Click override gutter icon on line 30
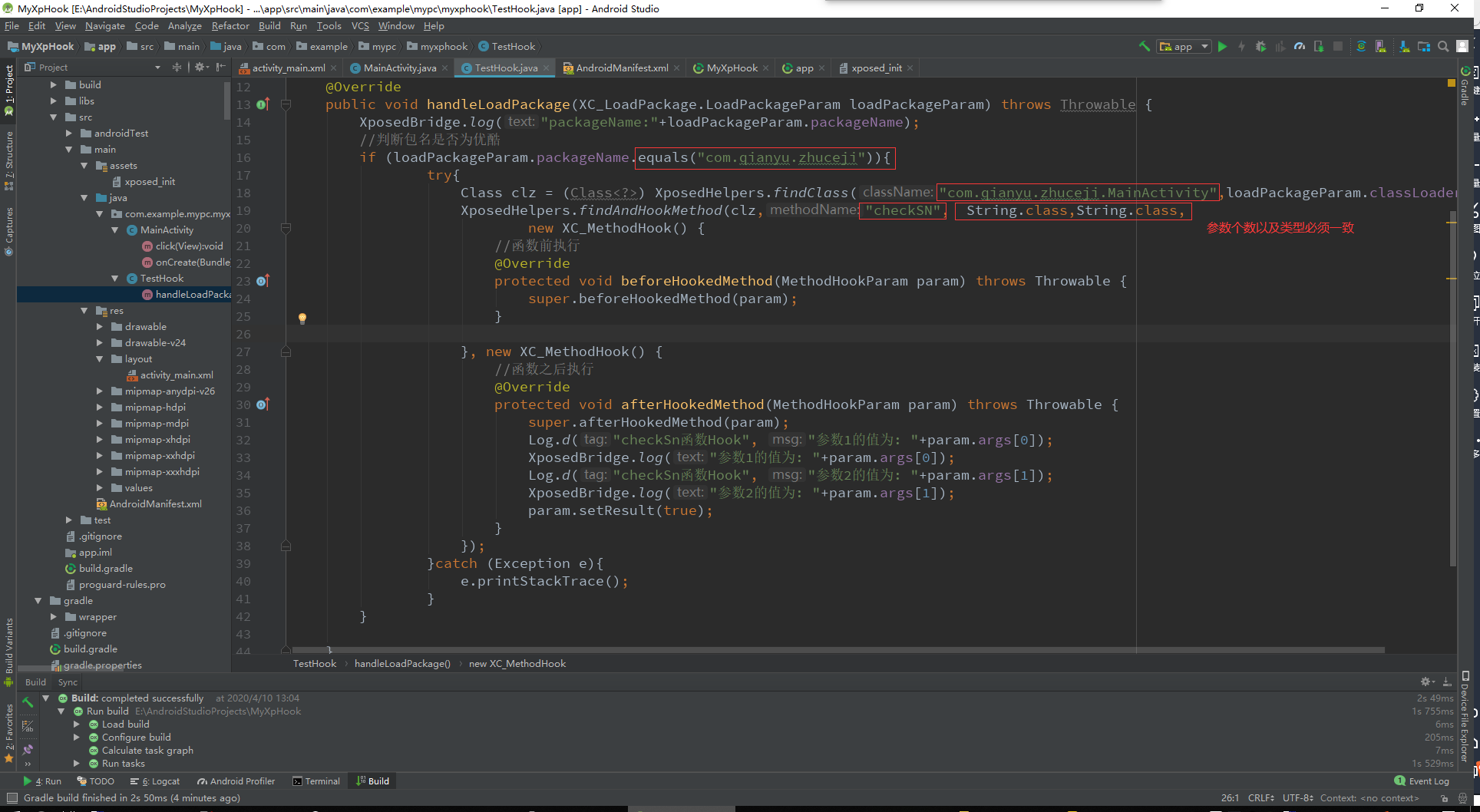Image resolution: width=1480 pixels, height=812 pixels. 263,404
